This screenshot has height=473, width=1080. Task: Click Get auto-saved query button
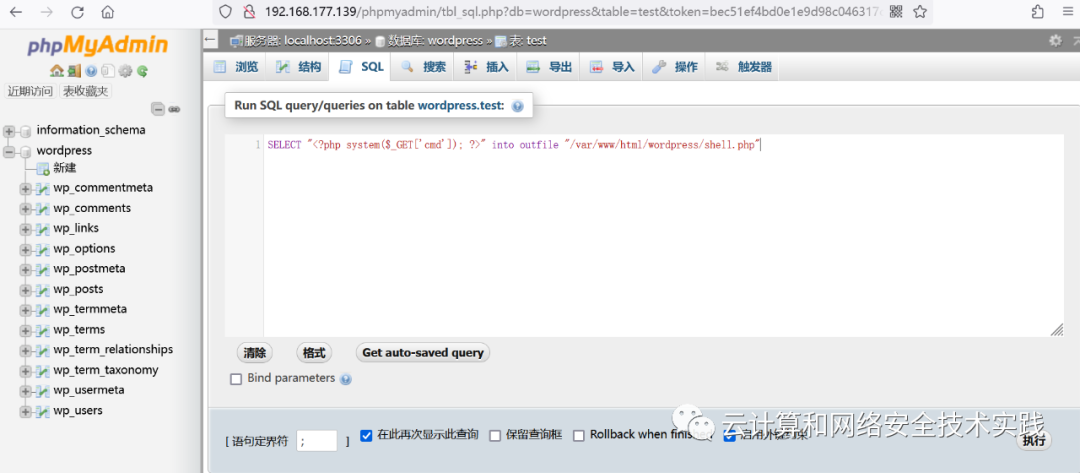point(423,353)
